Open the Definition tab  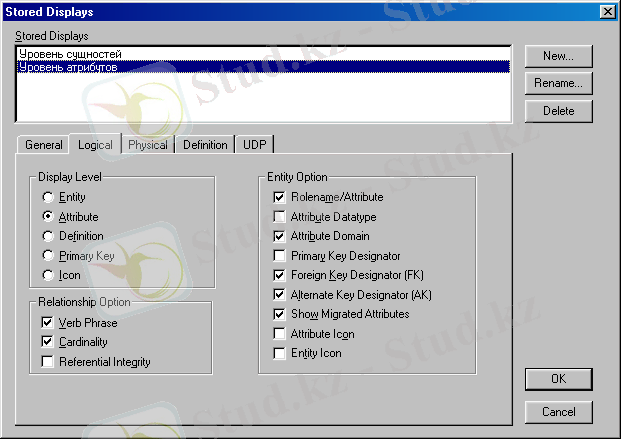(x=205, y=144)
